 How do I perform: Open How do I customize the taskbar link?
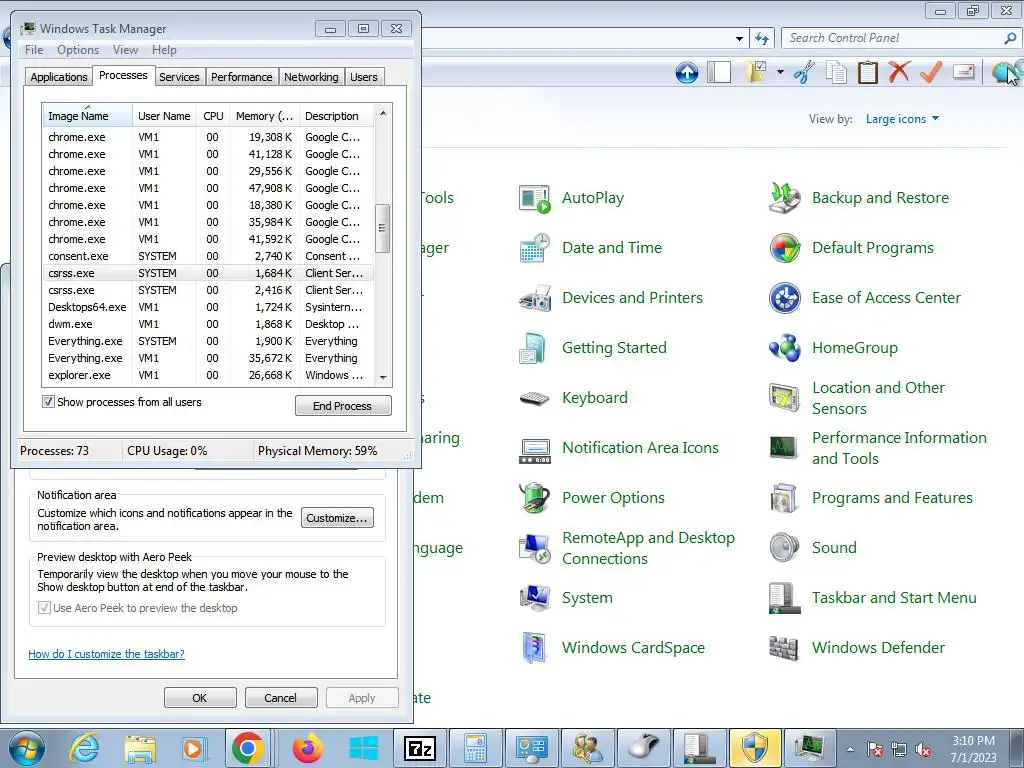[106, 654]
